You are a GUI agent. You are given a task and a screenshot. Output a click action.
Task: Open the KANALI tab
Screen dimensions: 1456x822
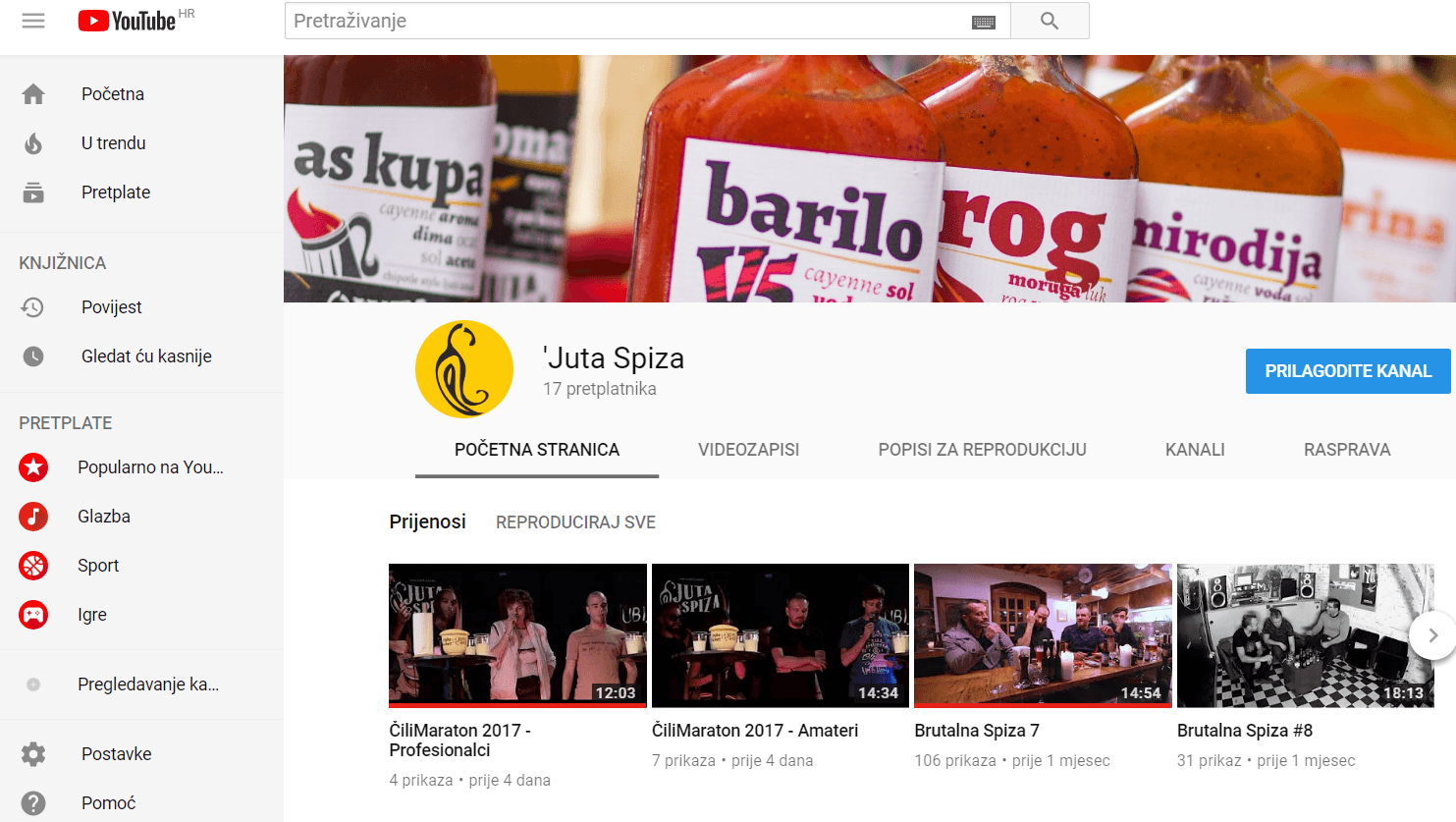point(1195,450)
